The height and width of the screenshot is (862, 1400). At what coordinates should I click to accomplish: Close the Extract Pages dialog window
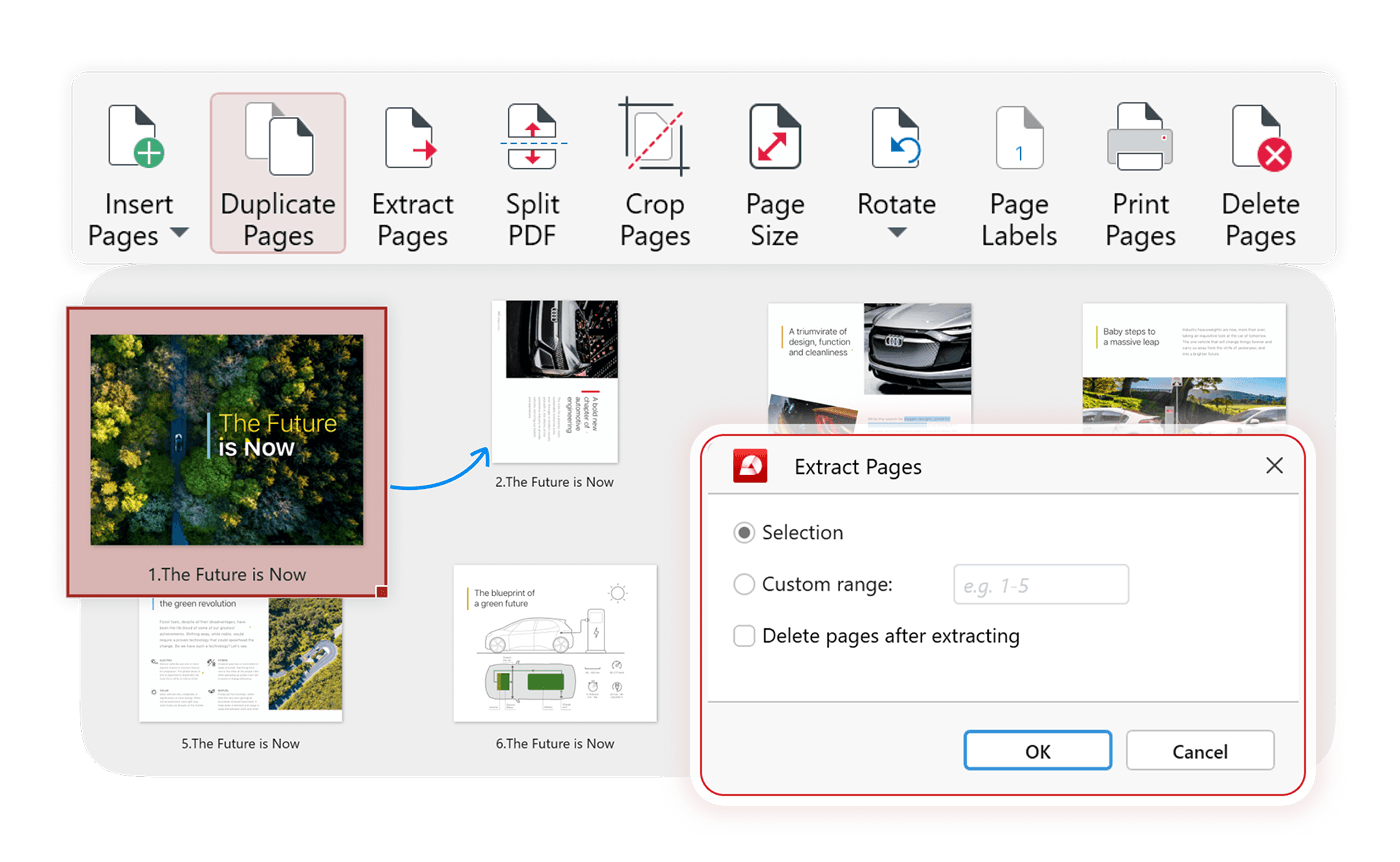pos(1274,466)
